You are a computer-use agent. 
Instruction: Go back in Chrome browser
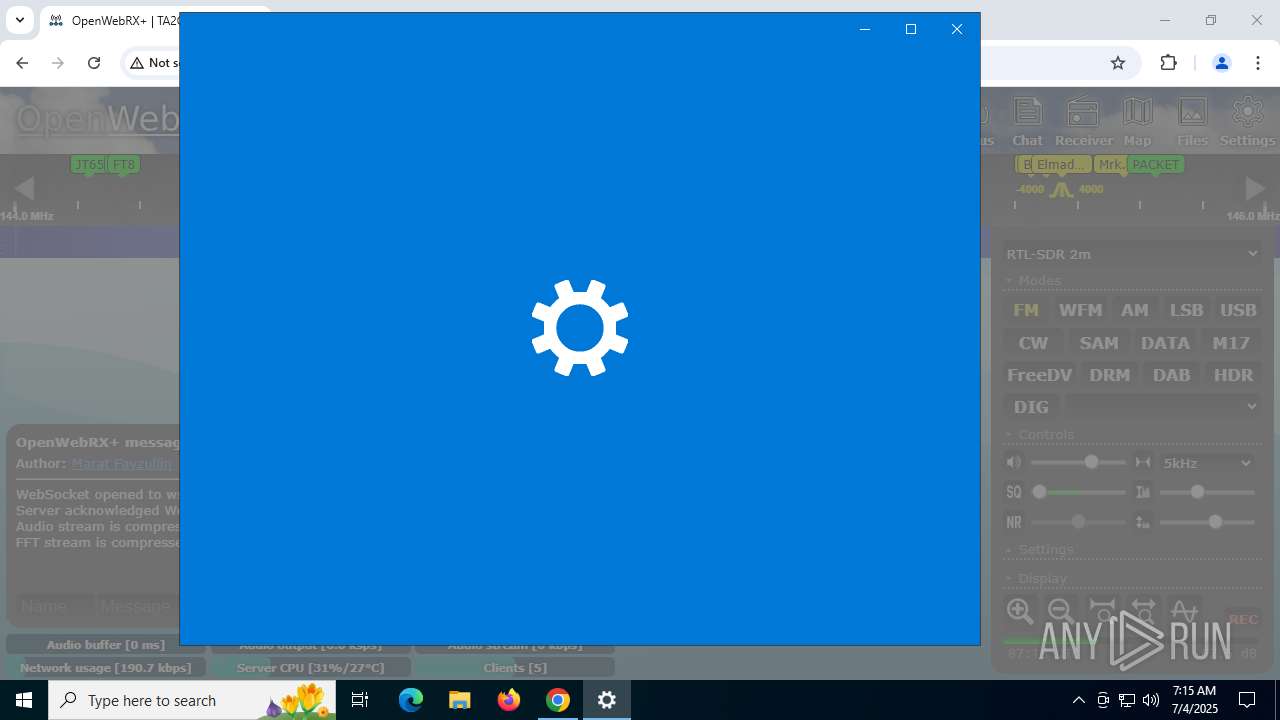[22, 63]
